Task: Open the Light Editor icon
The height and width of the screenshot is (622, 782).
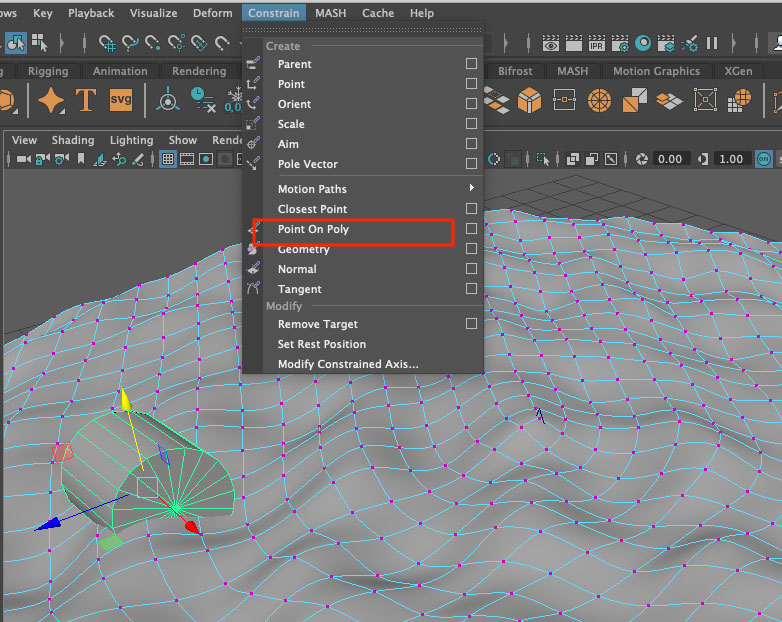Action: pyautogui.click(x=690, y=43)
